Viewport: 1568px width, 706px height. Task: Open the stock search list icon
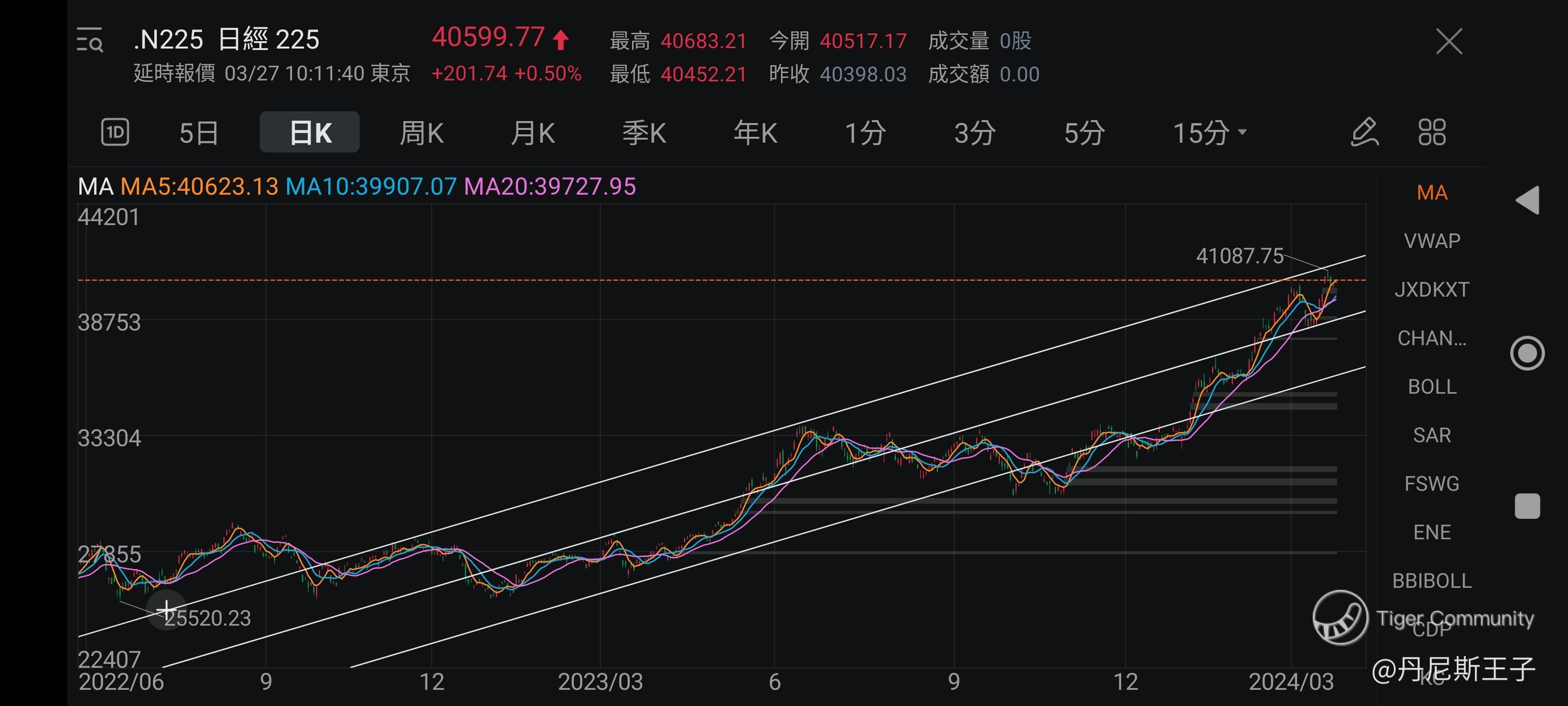coord(90,40)
